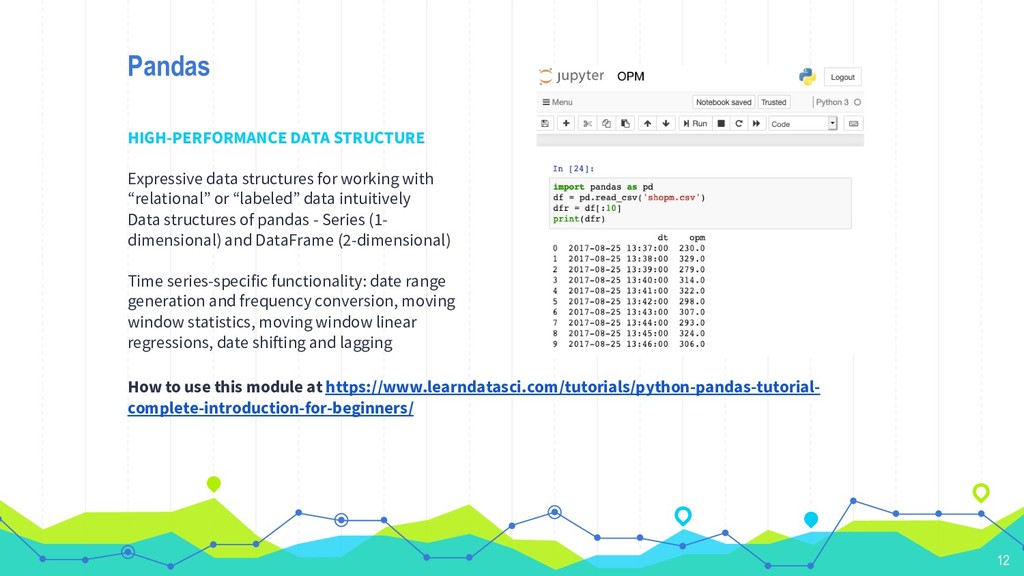Restart and run all with fast-forward icon
The width and height of the screenshot is (1024, 576).
coord(756,123)
